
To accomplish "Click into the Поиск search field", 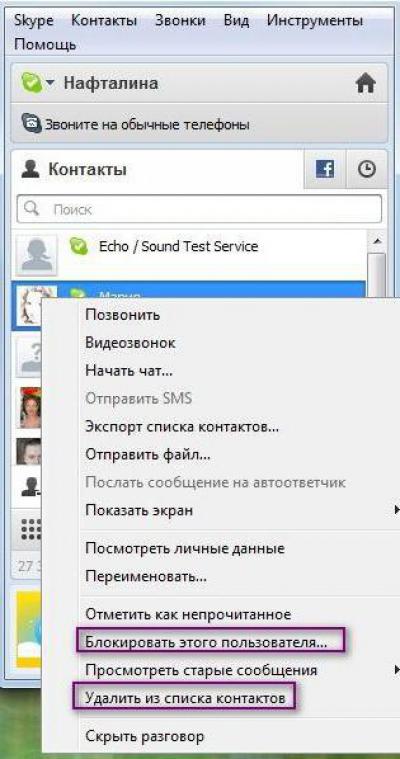I will click(x=199, y=209).
